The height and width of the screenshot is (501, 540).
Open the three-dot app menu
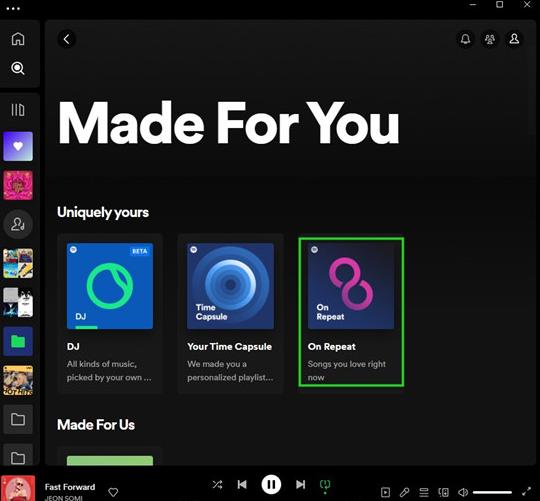click(x=13, y=9)
